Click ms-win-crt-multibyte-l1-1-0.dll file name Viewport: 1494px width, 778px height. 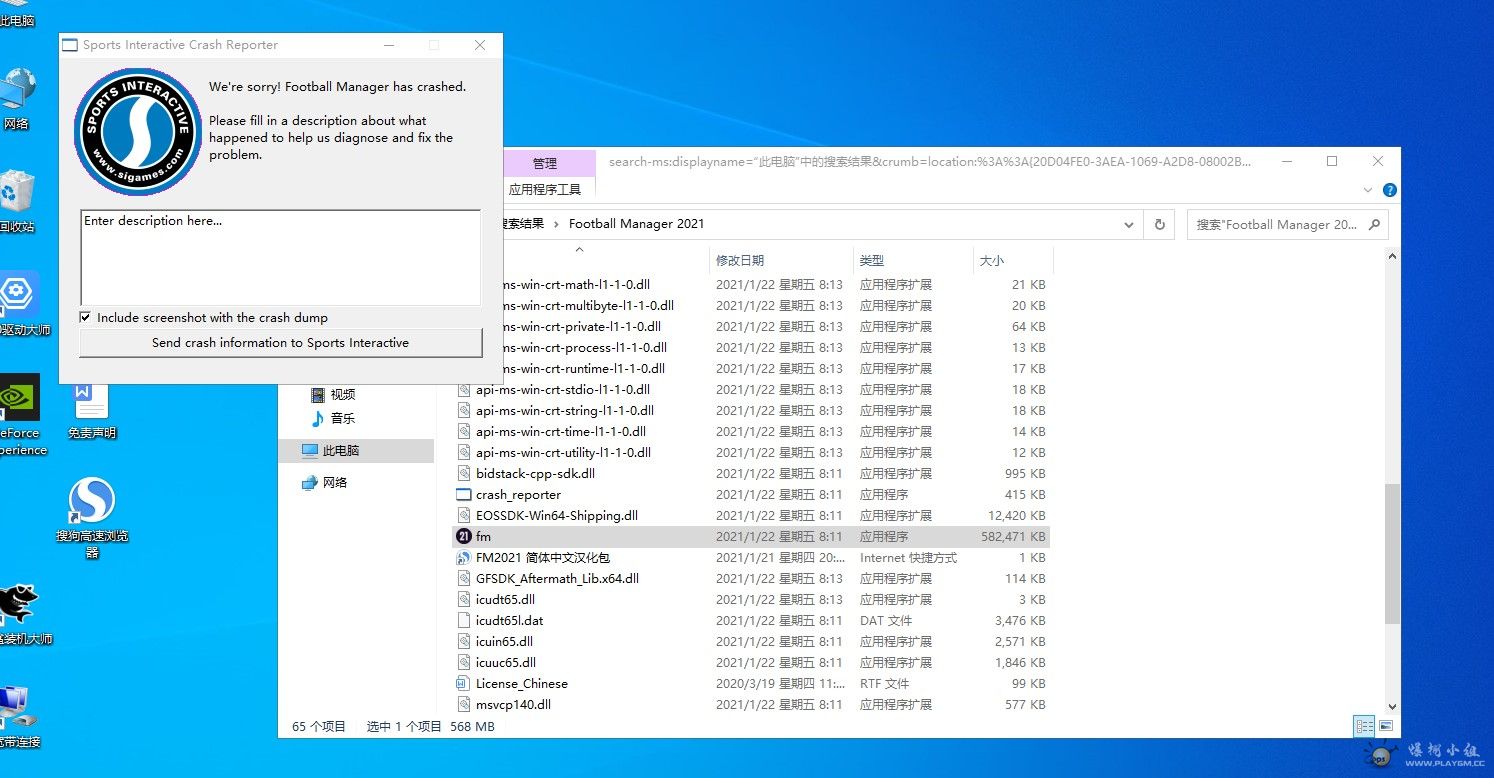(589, 306)
